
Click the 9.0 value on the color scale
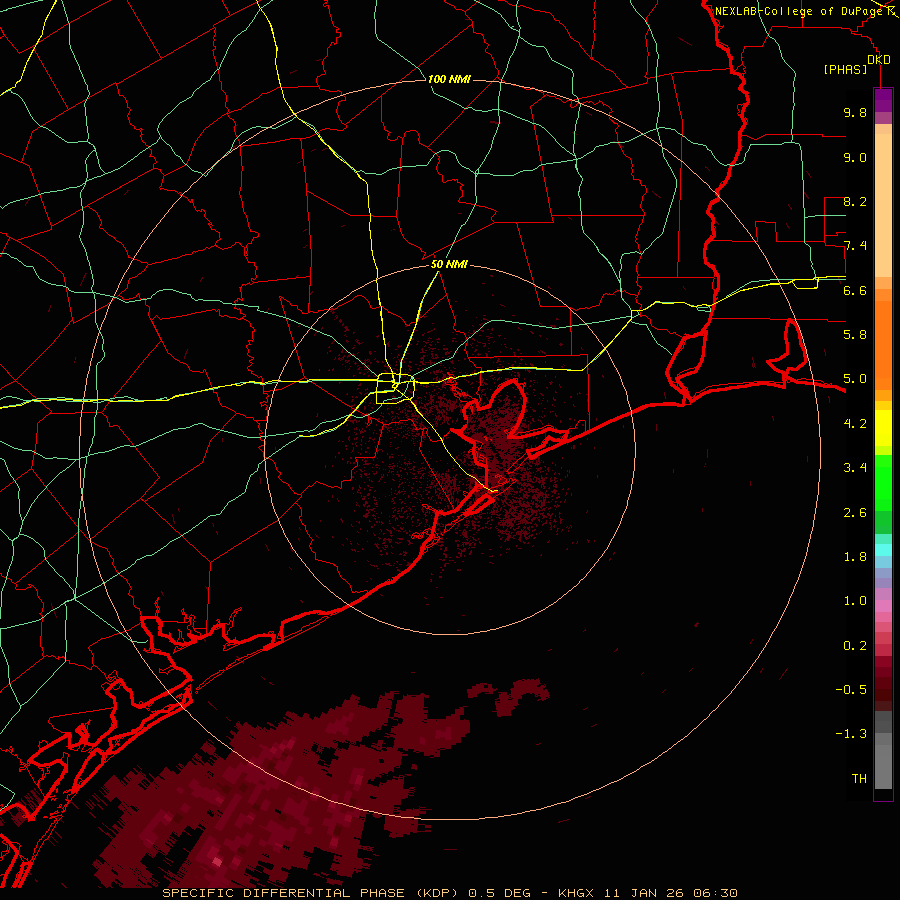(855, 158)
